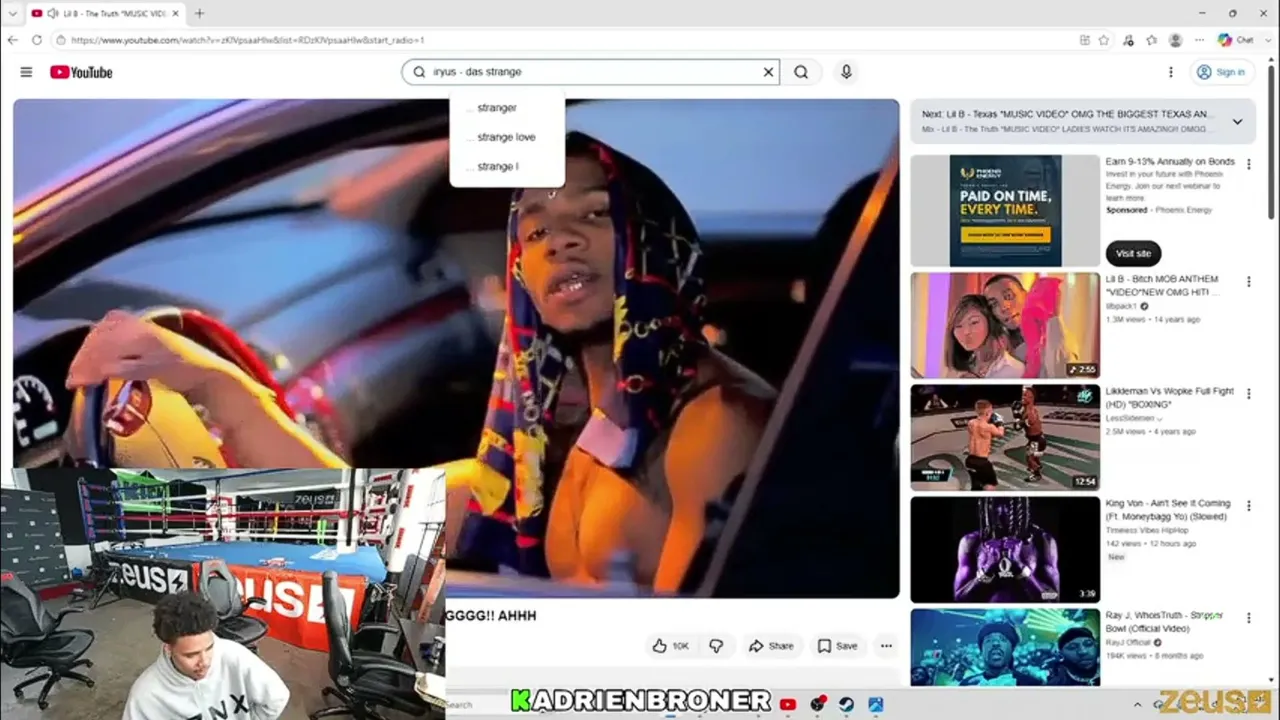Open 'Ray J, WhoisTruth' video title link
The image size is (1280, 720).
click(x=1165, y=621)
